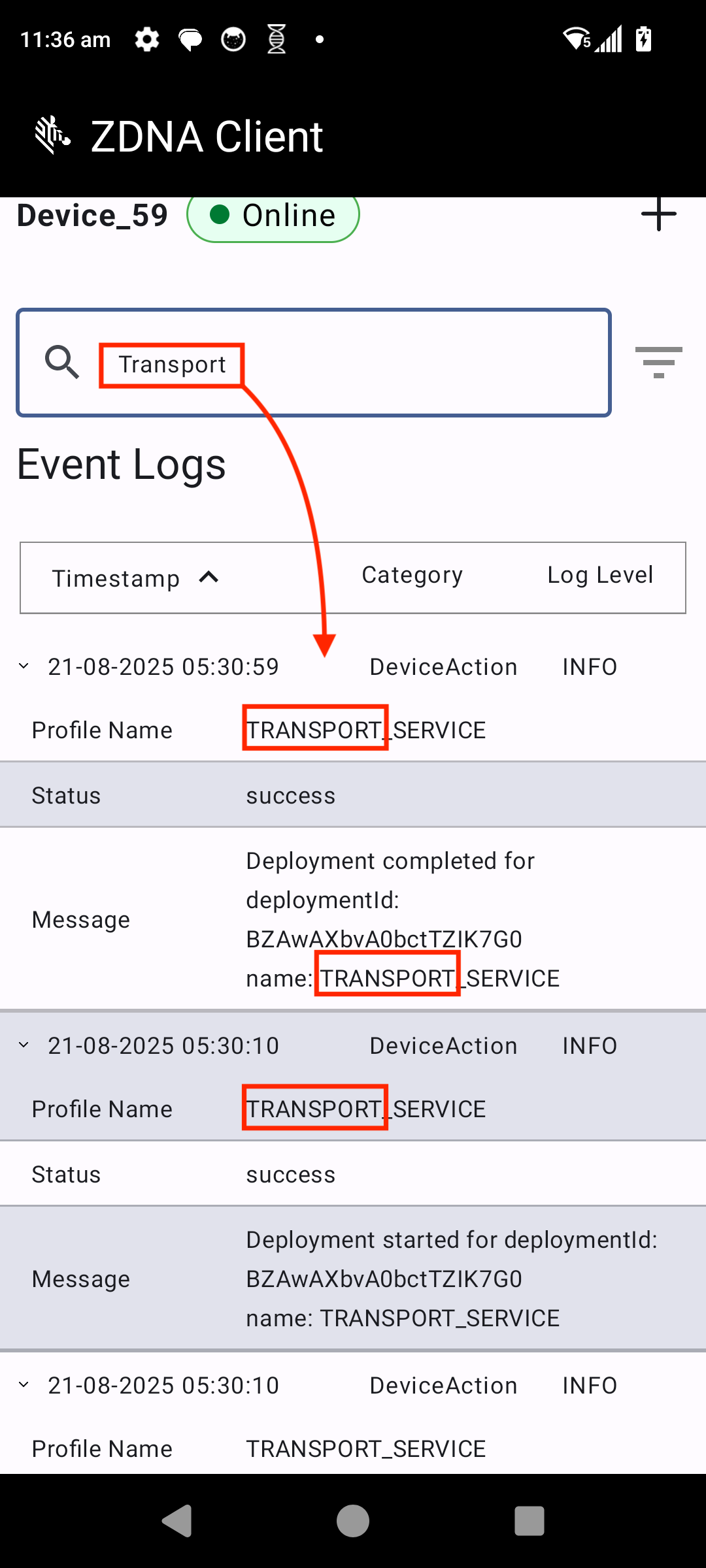This screenshot has width=706, height=1568.
Task: Tap the Deployment started message text
Action: pos(451,1279)
